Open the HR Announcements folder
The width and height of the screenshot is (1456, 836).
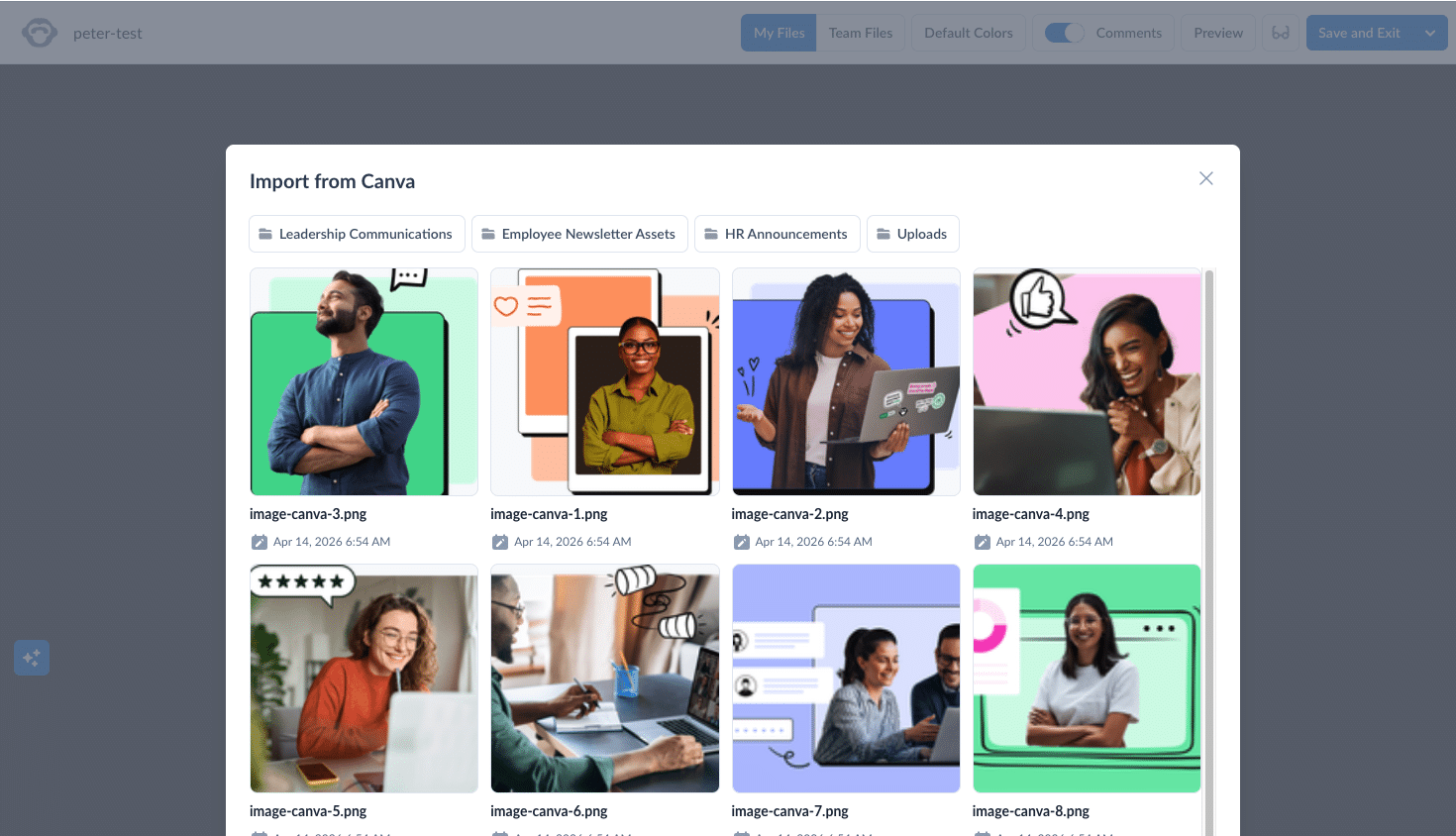[777, 234]
